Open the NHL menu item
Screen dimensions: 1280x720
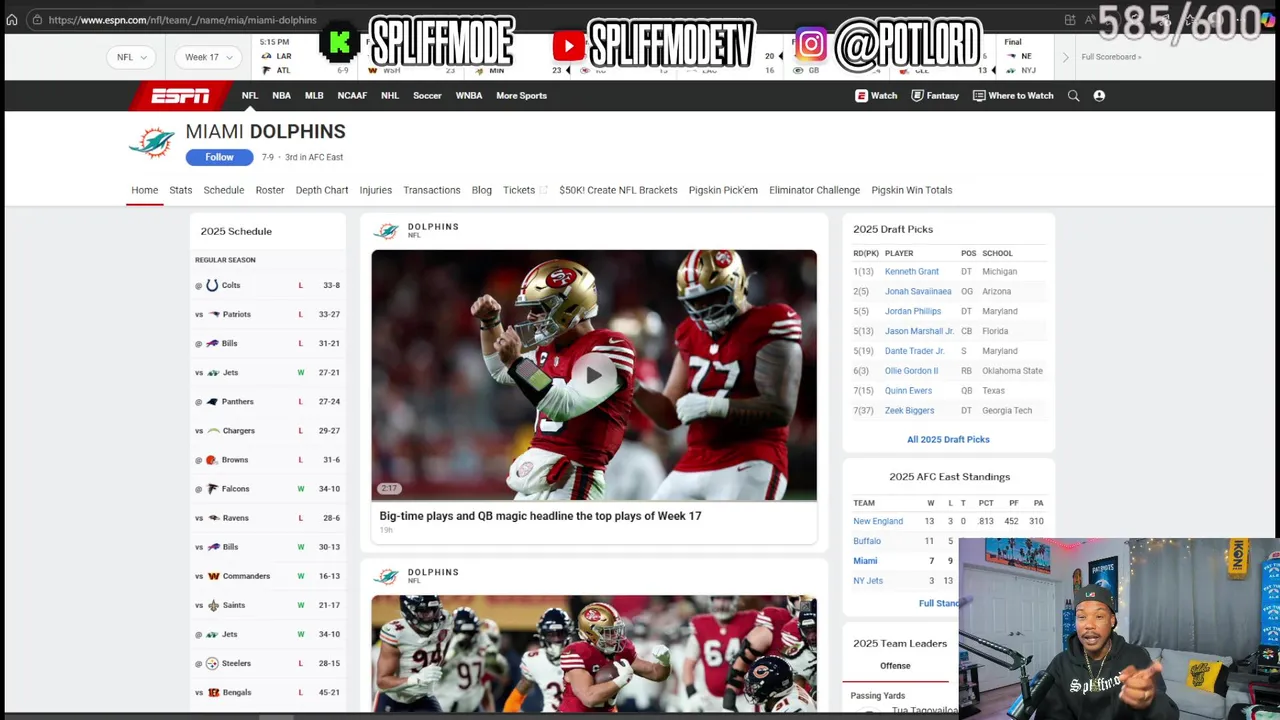point(390,96)
